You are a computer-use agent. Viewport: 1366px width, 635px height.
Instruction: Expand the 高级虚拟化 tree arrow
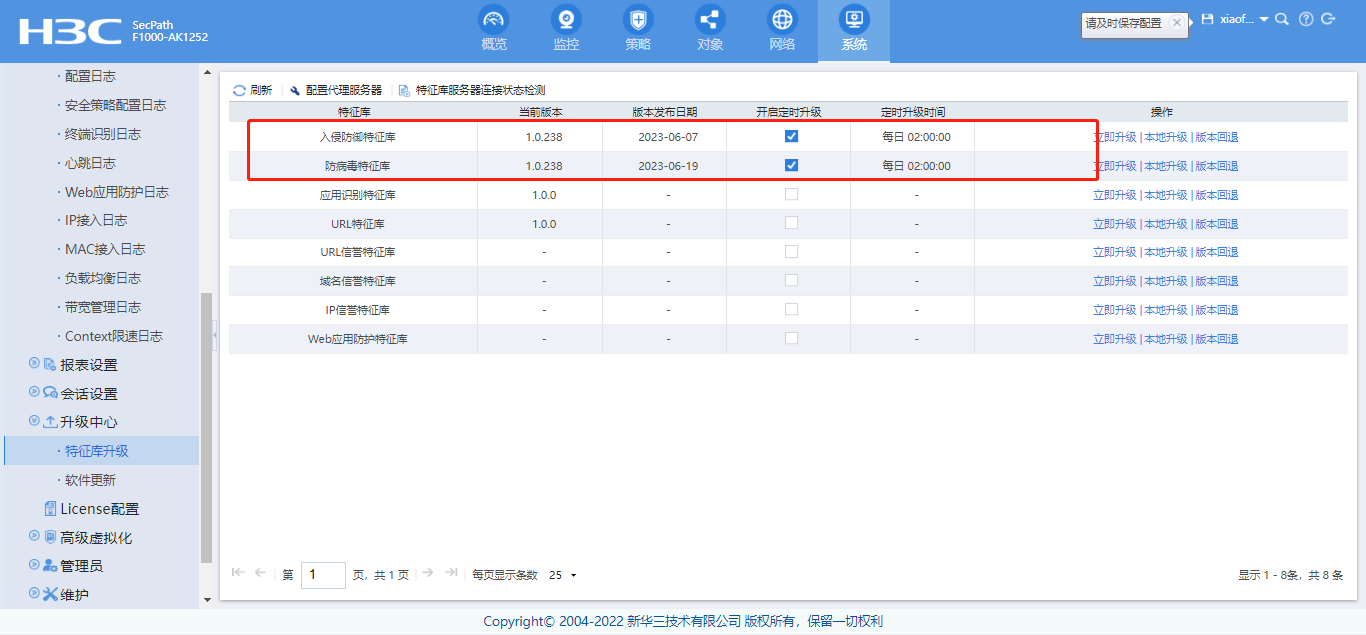pyautogui.click(x=34, y=537)
